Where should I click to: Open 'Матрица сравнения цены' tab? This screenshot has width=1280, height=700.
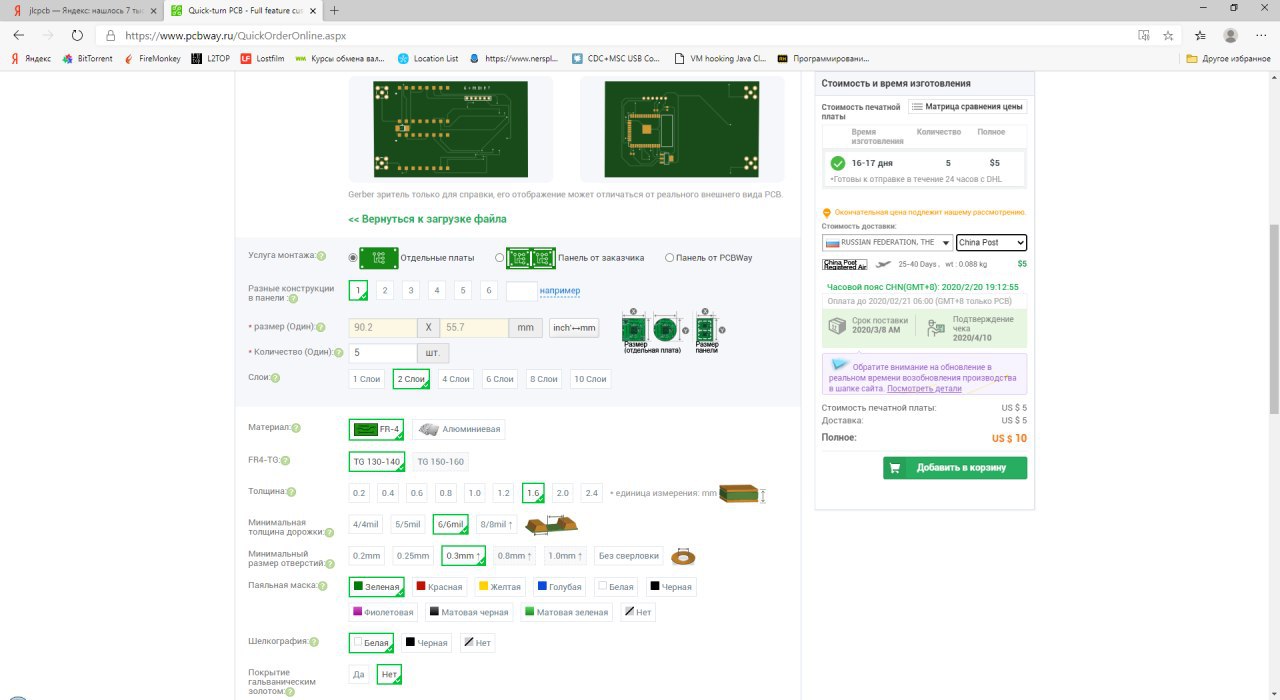pos(967,107)
